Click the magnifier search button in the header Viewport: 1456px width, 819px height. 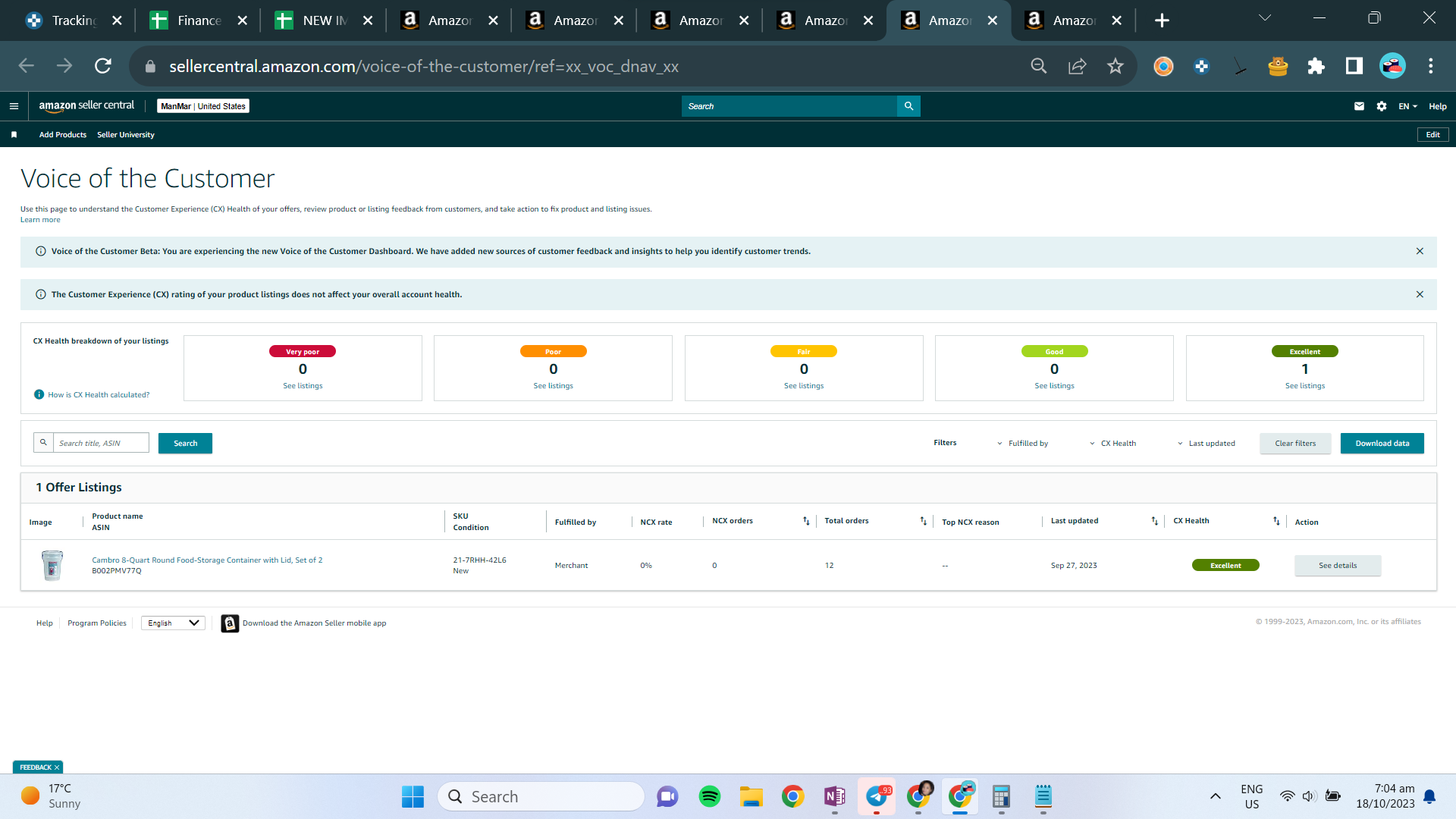tap(908, 106)
